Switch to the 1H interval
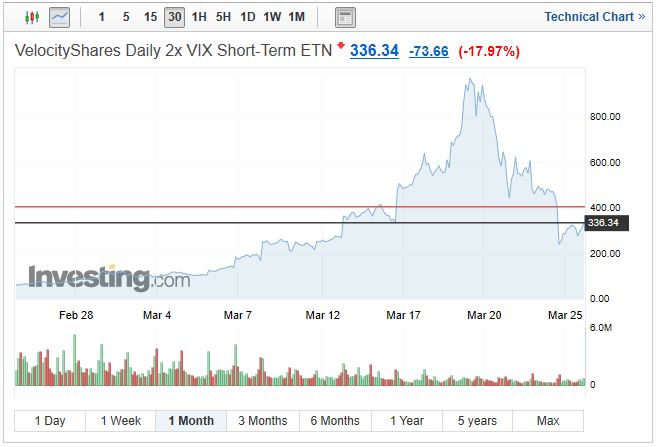The image size is (656, 447). 199,17
